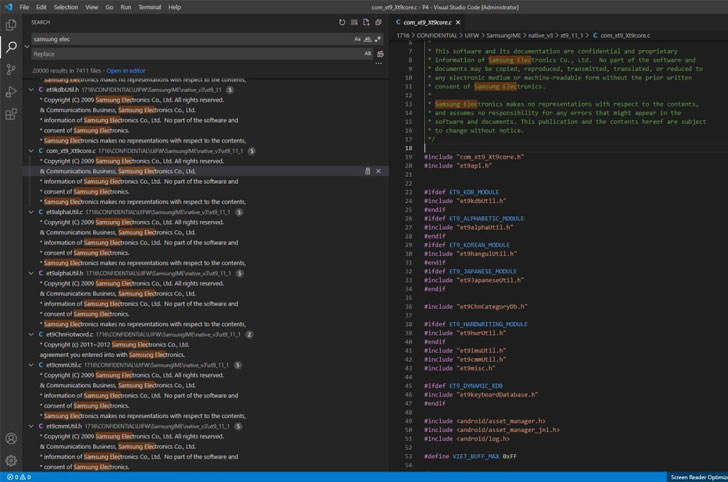The height and width of the screenshot is (482, 728).
Task: Collapse et9alphaUtil.c search results
Action: tap(29, 212)
